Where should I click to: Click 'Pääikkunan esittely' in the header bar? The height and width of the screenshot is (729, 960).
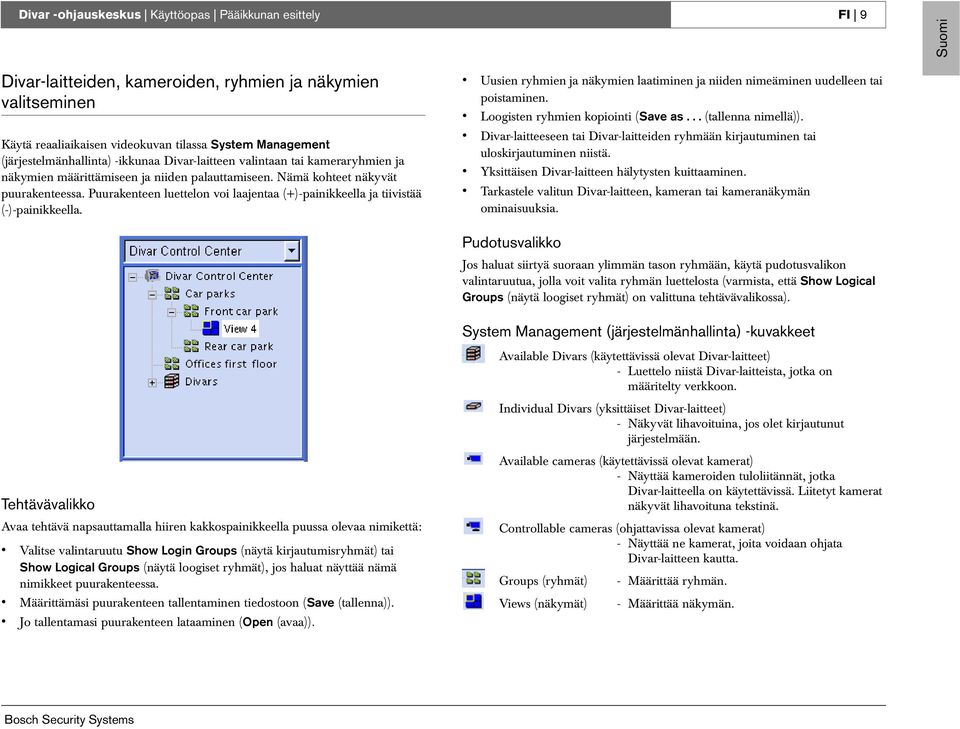(270, 15)
